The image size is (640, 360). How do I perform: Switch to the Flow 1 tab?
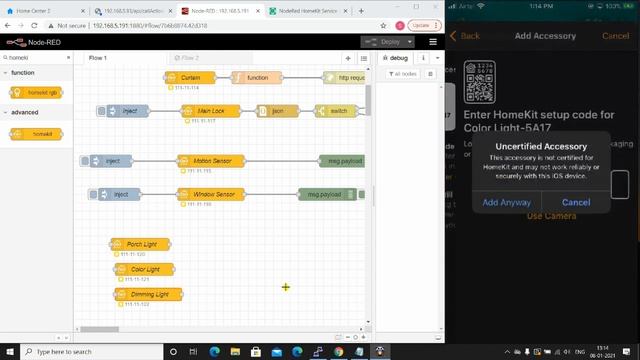[98, 58]
